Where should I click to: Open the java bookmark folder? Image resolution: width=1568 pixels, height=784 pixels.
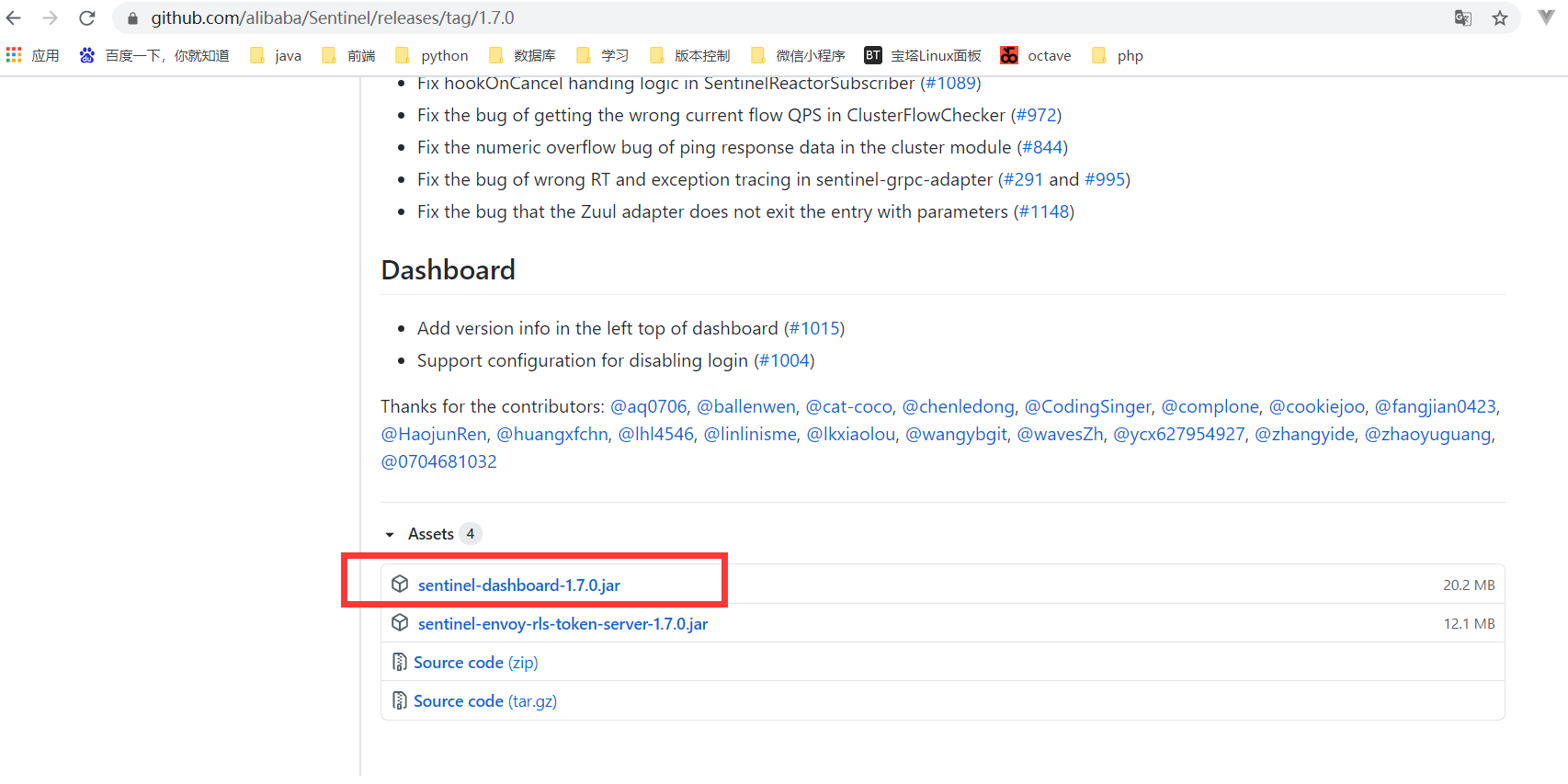pos(276,56)
